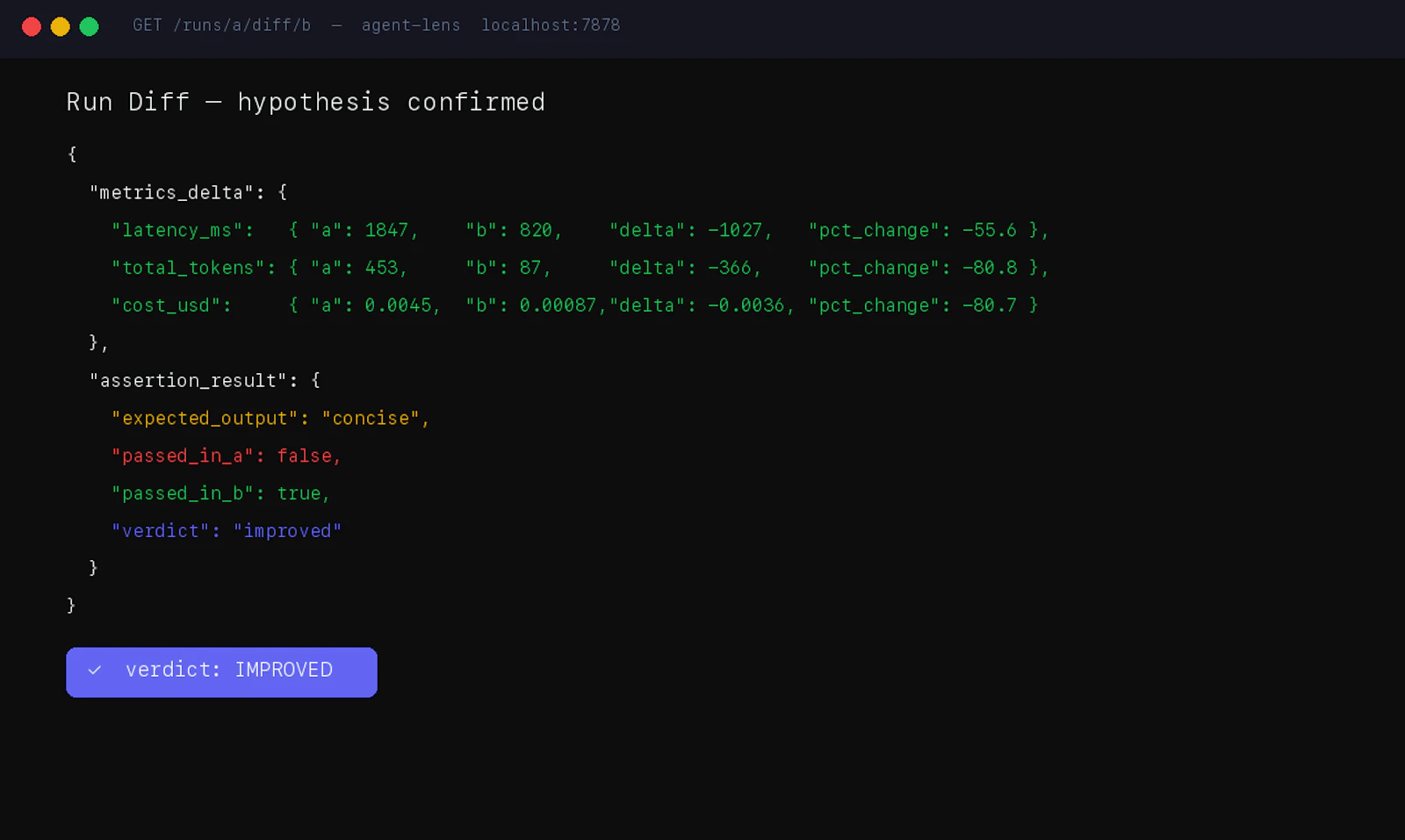1405x840 pixels.
Task: Click the total tokens a value 453
Action: (381, 268)
